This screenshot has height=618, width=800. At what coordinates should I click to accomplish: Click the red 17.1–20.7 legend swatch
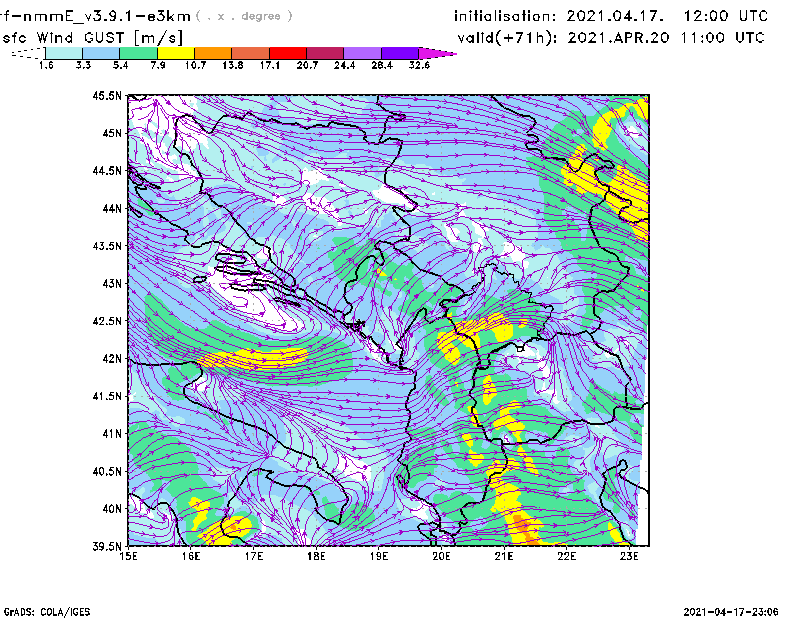click(x=288, y=53)
